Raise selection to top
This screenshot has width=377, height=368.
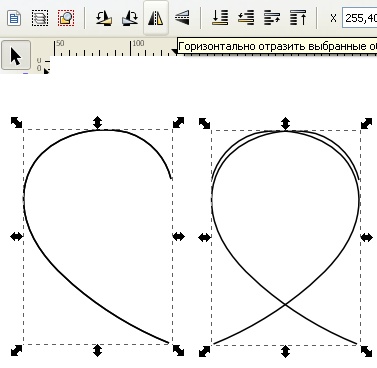point(298,18)
